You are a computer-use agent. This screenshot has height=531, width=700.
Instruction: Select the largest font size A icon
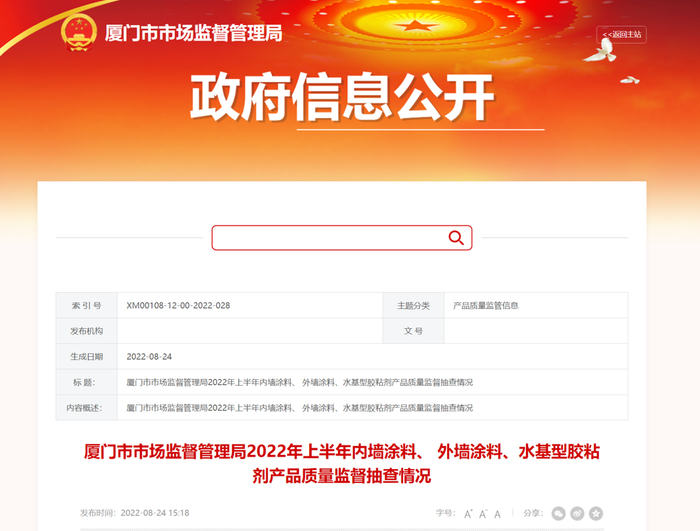pos(468,514)
